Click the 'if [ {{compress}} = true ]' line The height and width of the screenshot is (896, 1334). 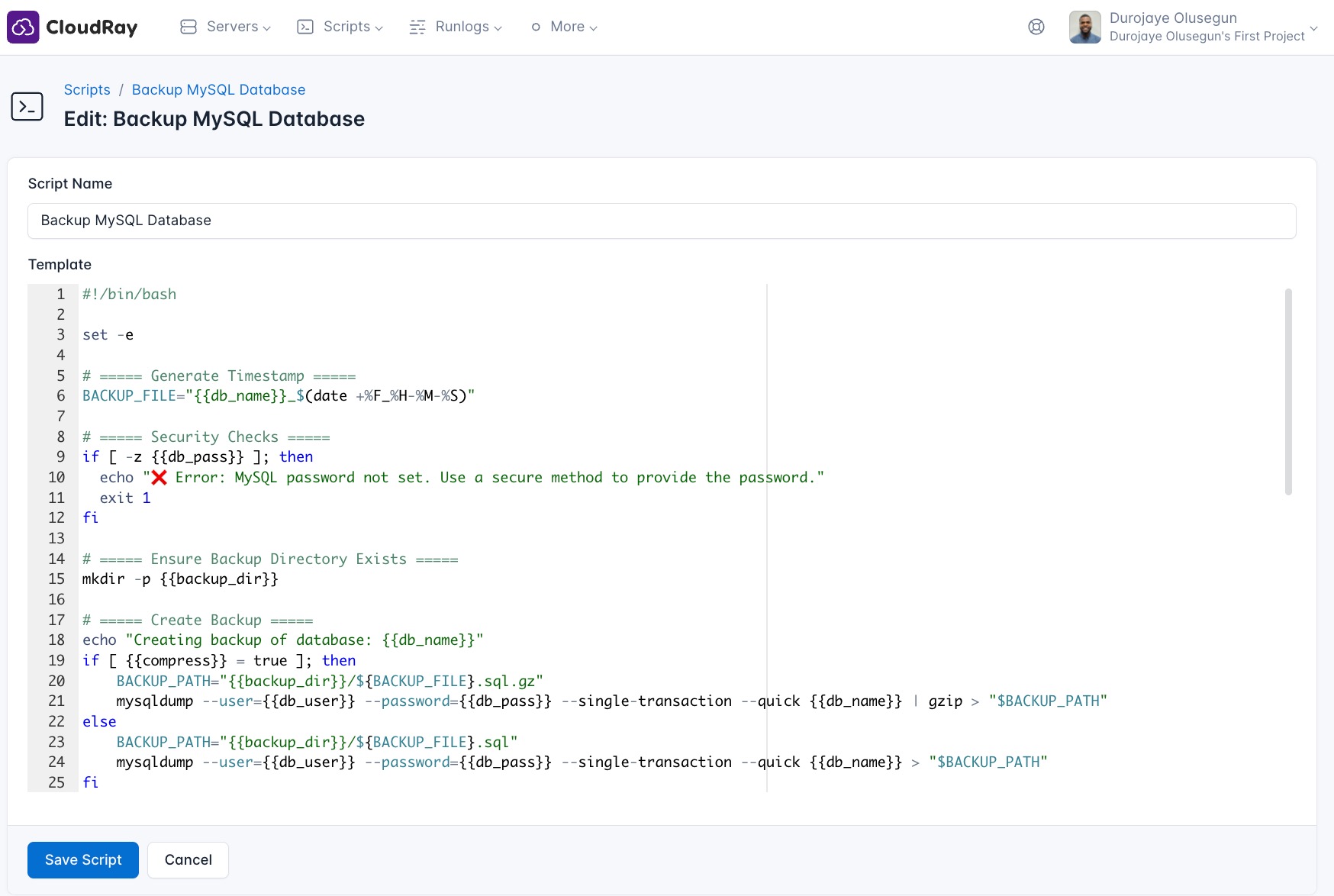pyautogui.click(x=219, y=660)
